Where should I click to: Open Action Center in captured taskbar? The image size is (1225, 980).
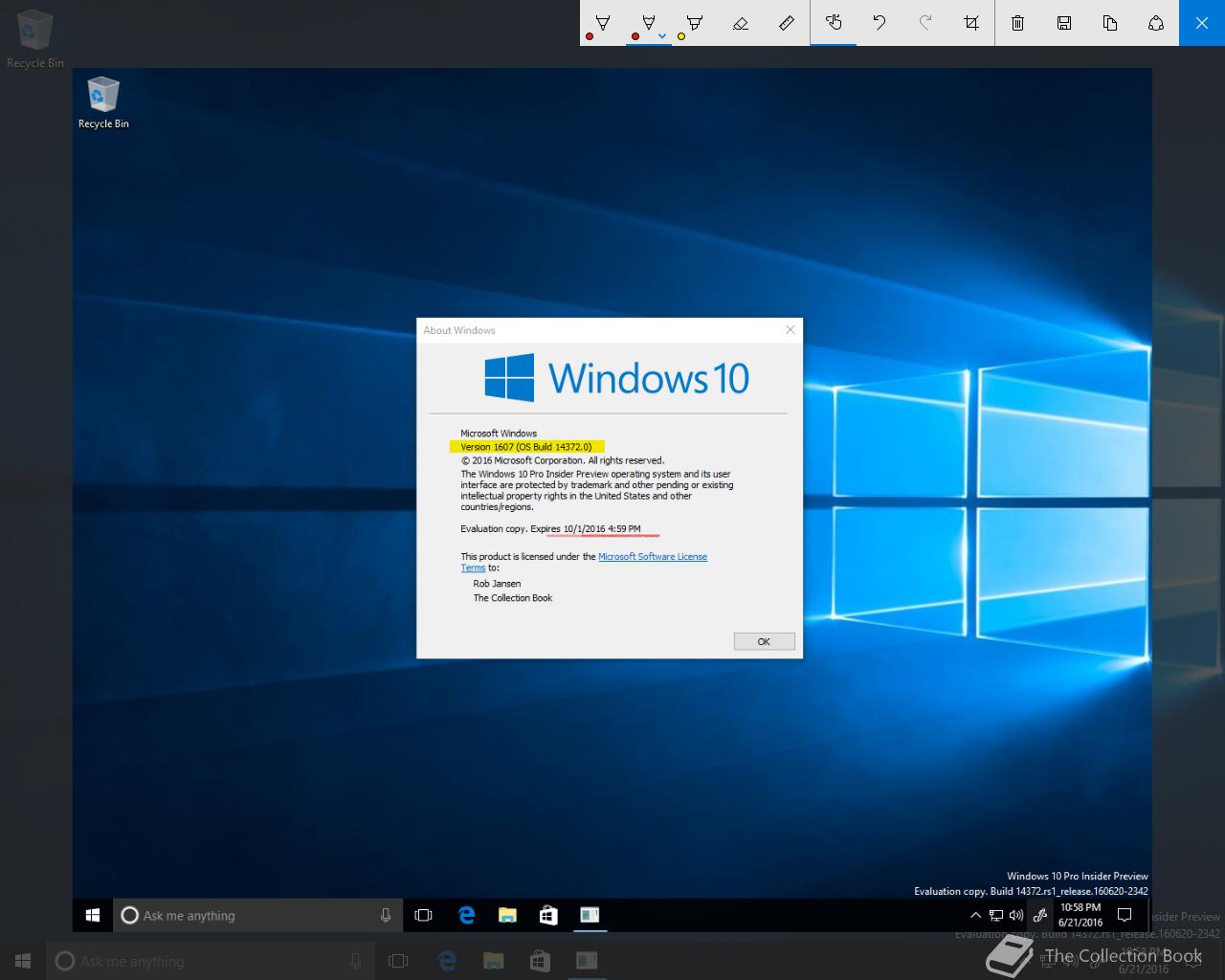[x=1125, y=916]
